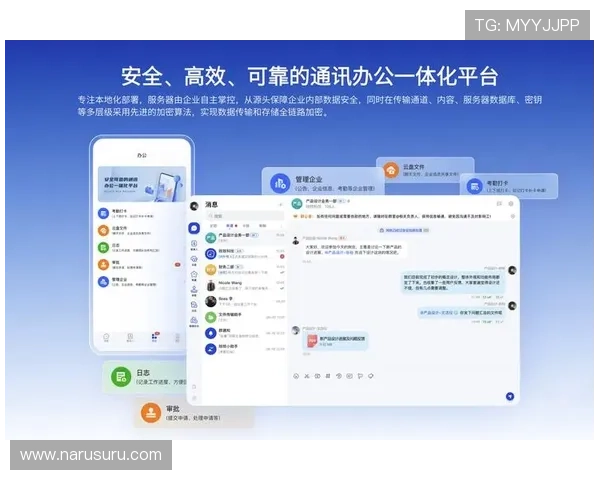This screenshot has height=480, width=600.
Task: Click the plus icon right of 消息 heading
Action: point(280,205)
